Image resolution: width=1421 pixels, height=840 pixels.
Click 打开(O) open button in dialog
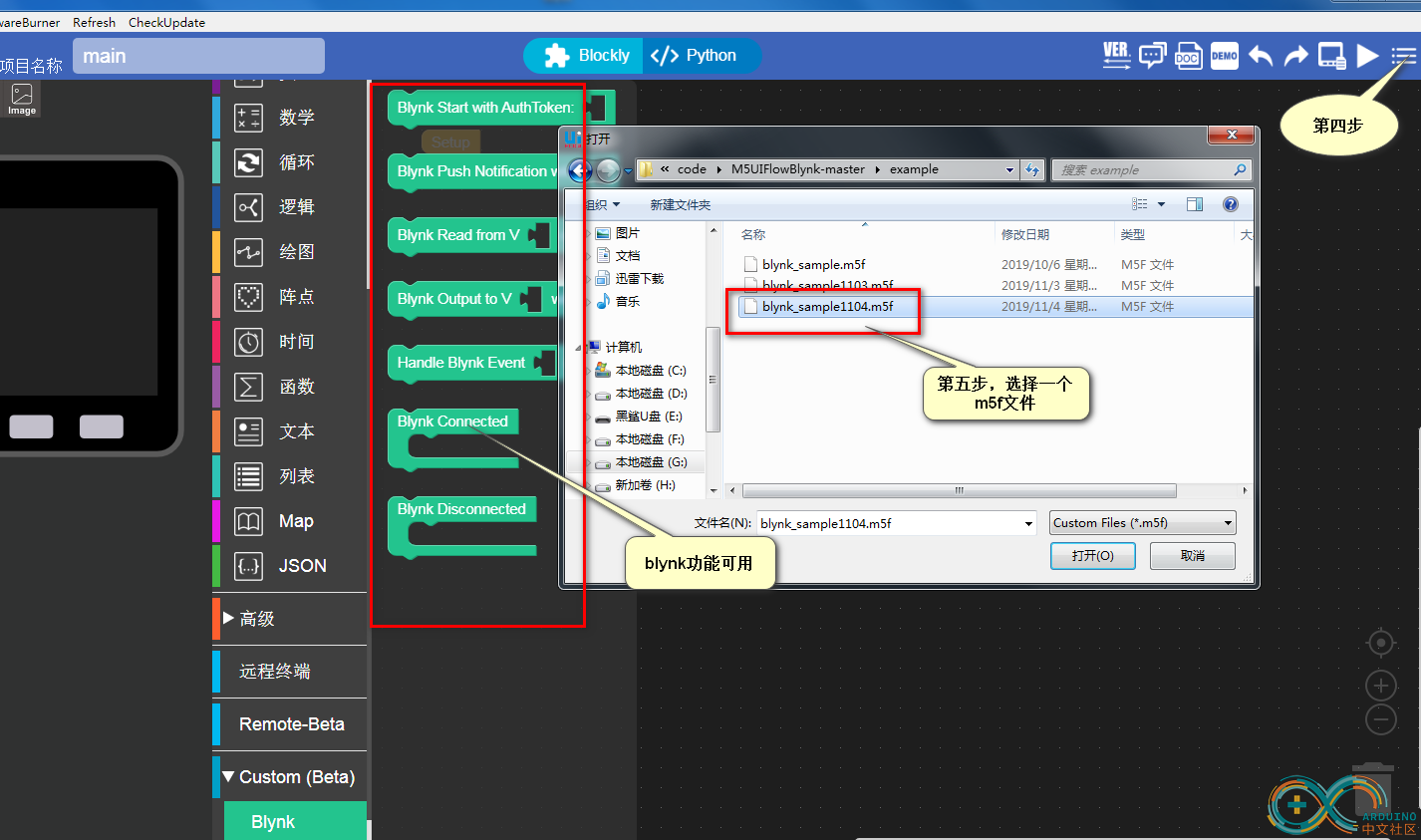click(1093, 555)
